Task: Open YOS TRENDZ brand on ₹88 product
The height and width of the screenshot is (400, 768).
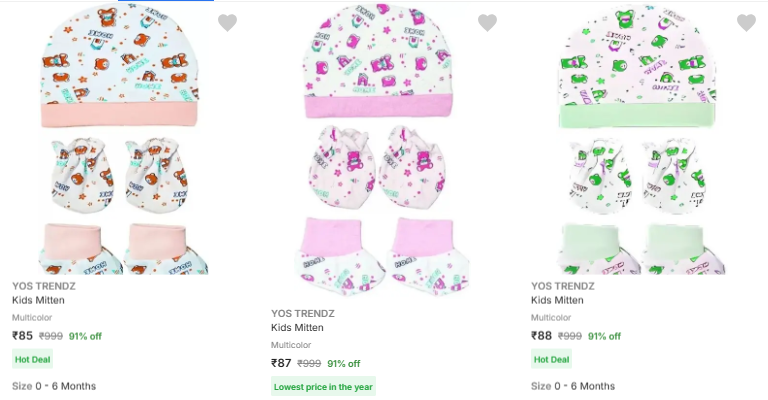Action: [562, 285]
